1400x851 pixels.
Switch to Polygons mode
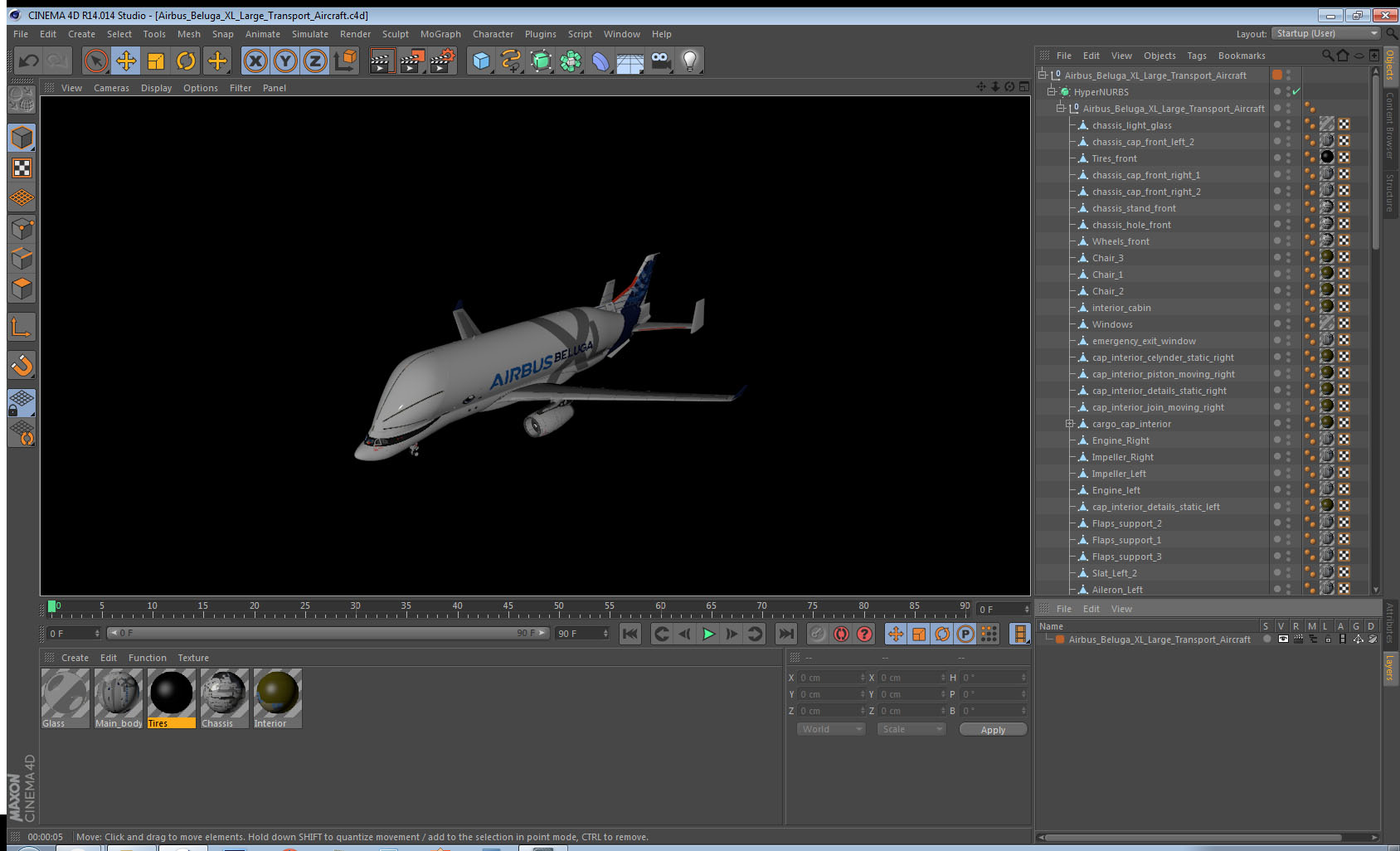click(x=22, y=289)
